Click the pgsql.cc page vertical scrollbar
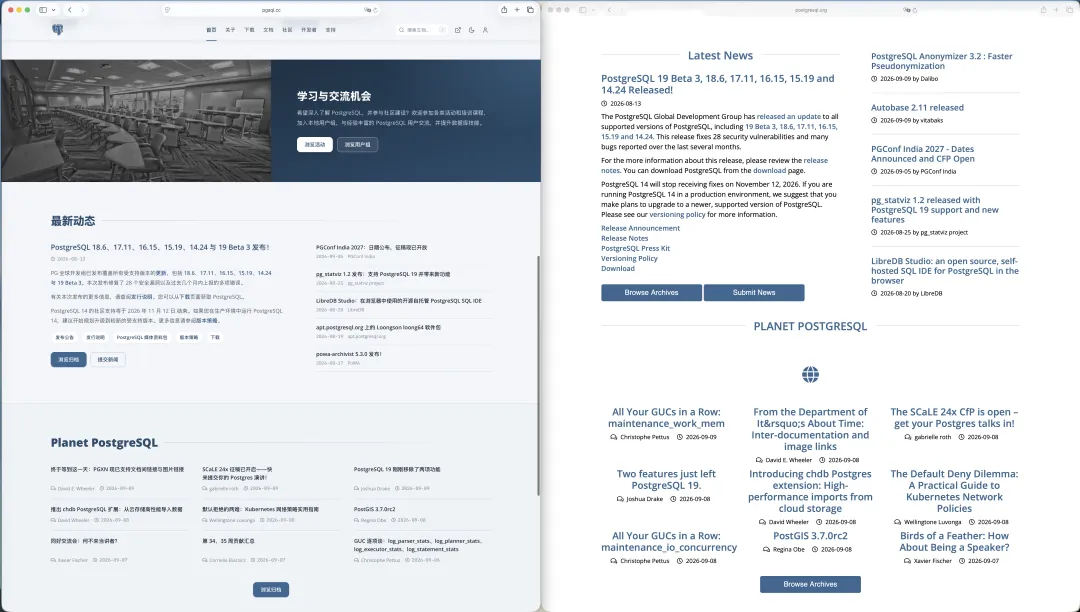The image size is (1080, 612). tap(538, 375)
